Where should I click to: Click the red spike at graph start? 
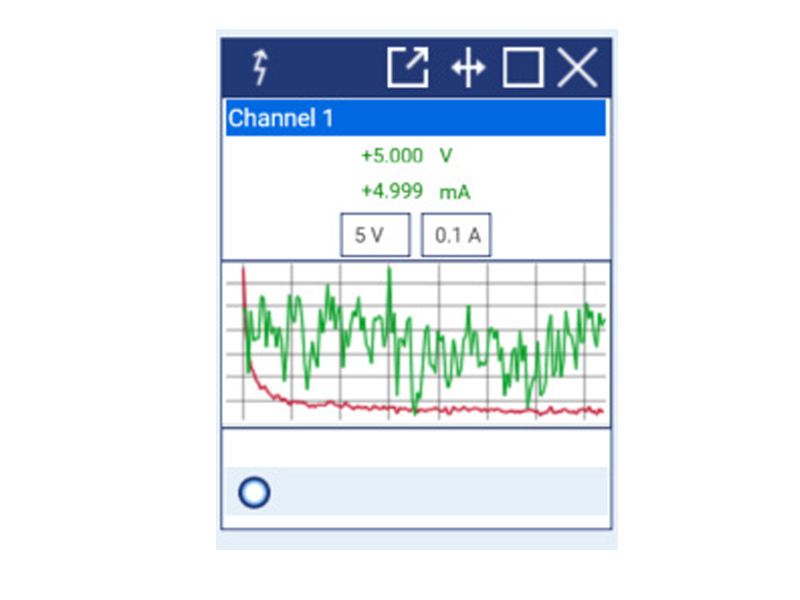coord(244,290)
